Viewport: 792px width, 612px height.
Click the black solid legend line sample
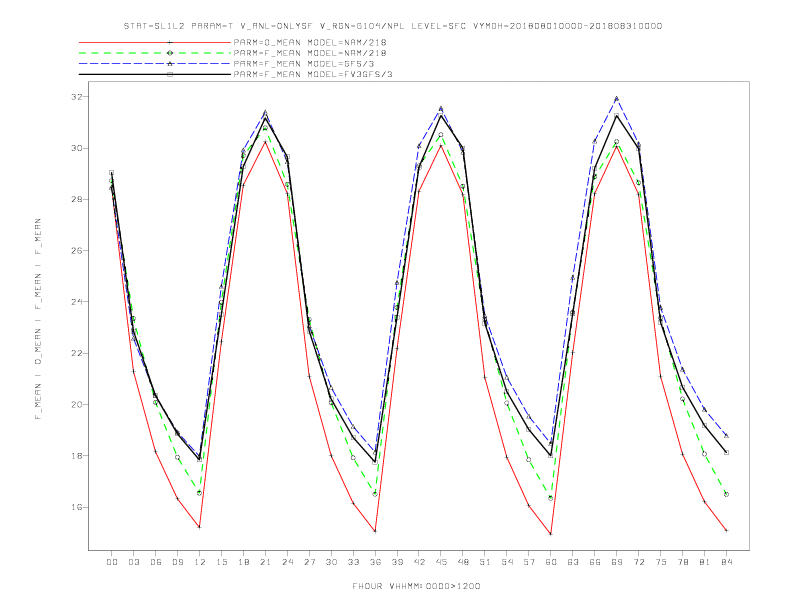click(x=155, y=74)
